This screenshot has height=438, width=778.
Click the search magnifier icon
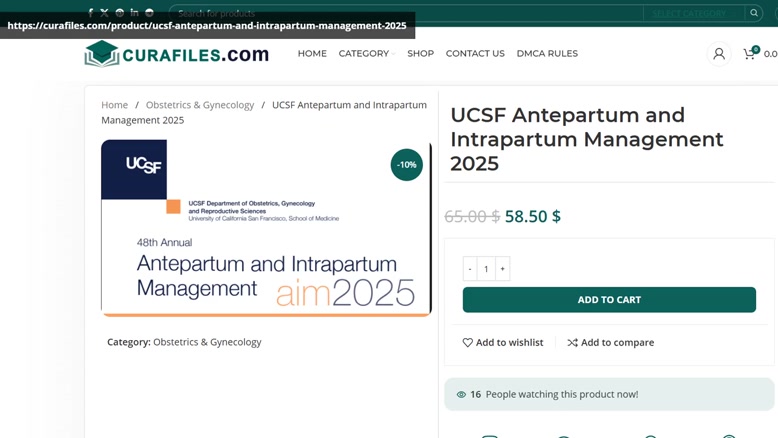pyautogui.click(x=754, y=13)
